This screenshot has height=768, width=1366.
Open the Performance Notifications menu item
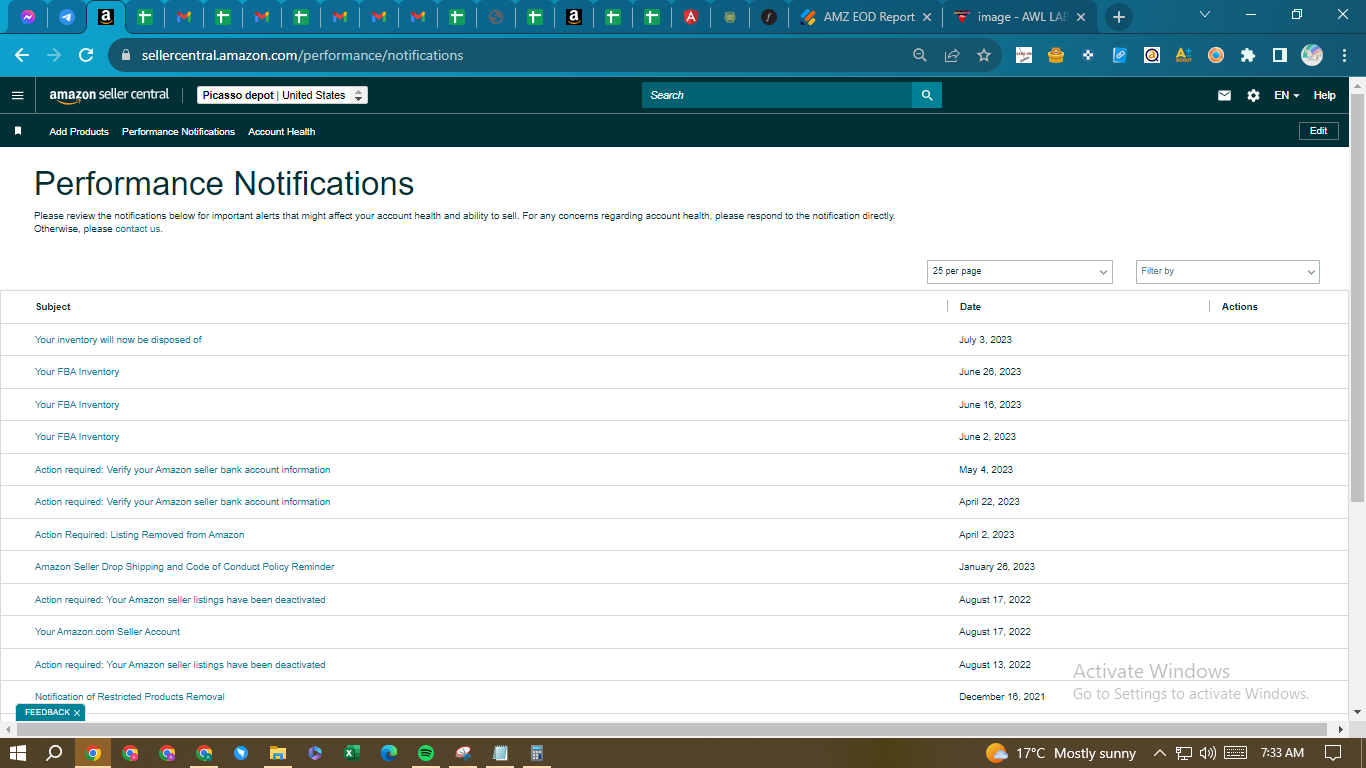pos(178,131)
